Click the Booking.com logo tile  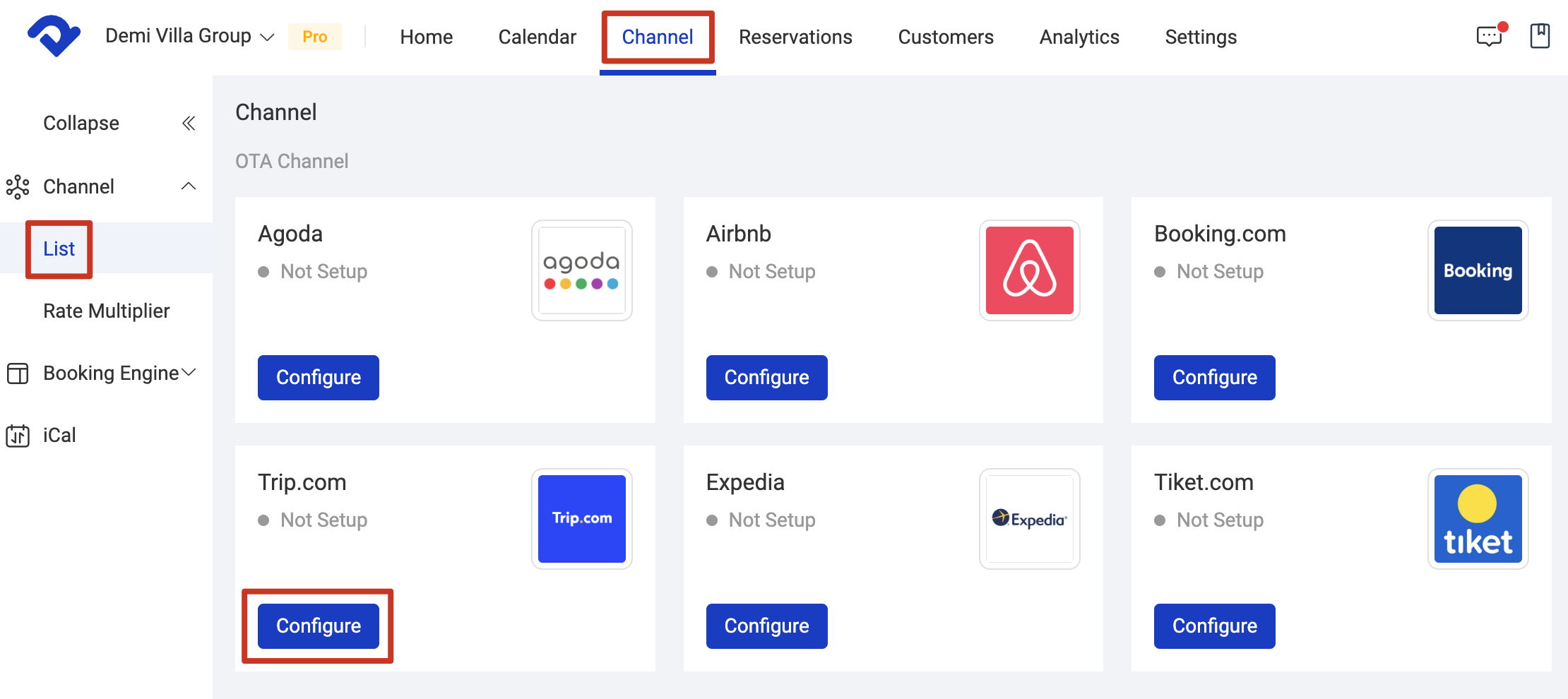[1478, 270]
